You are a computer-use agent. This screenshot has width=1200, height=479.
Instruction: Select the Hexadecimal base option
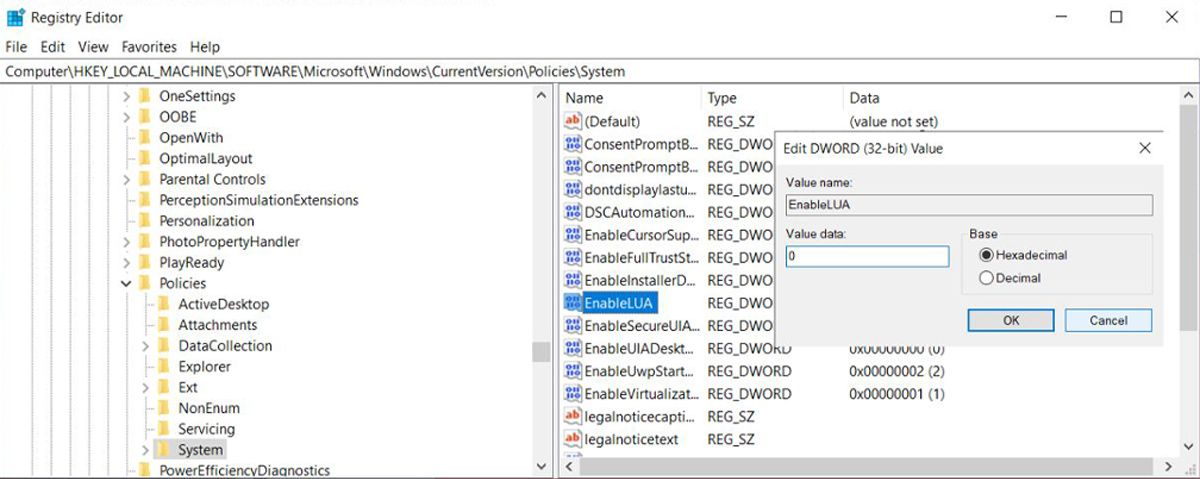[x=1024, y=255]
